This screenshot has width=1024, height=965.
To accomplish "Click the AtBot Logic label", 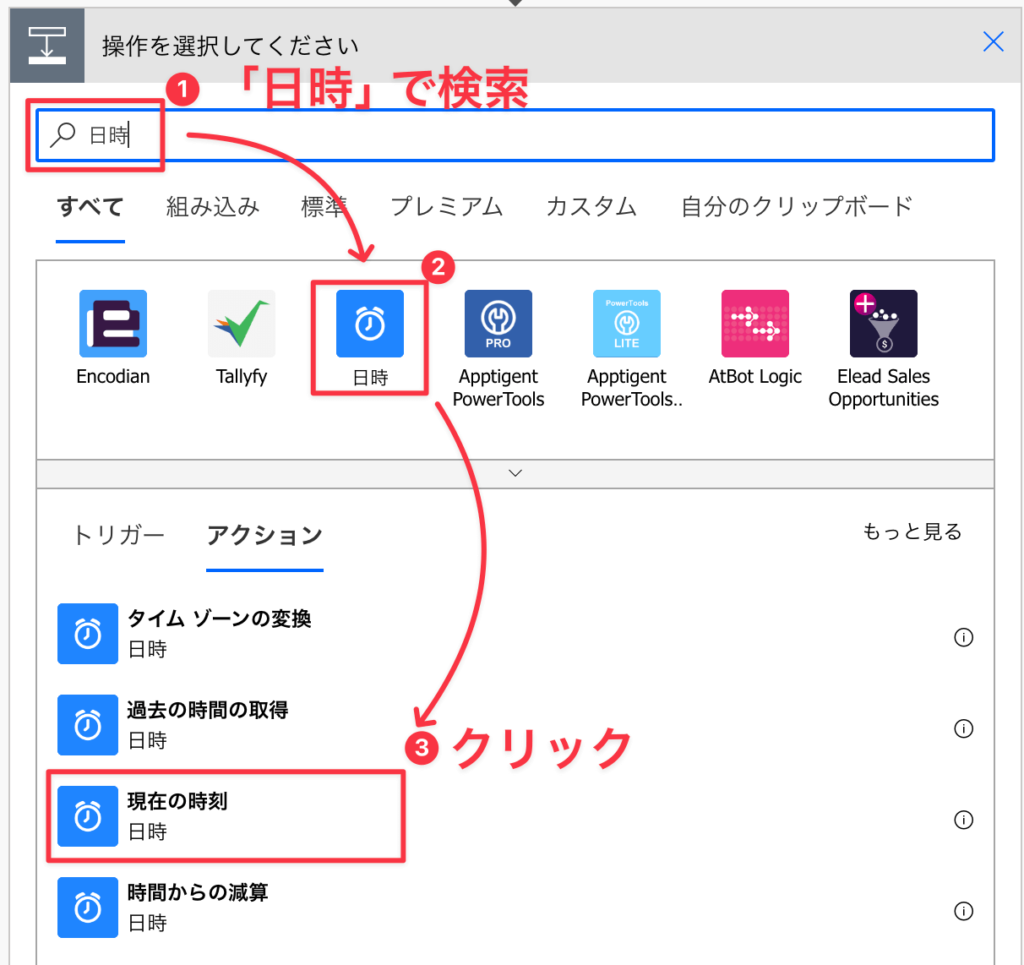I will click(755, 377).
